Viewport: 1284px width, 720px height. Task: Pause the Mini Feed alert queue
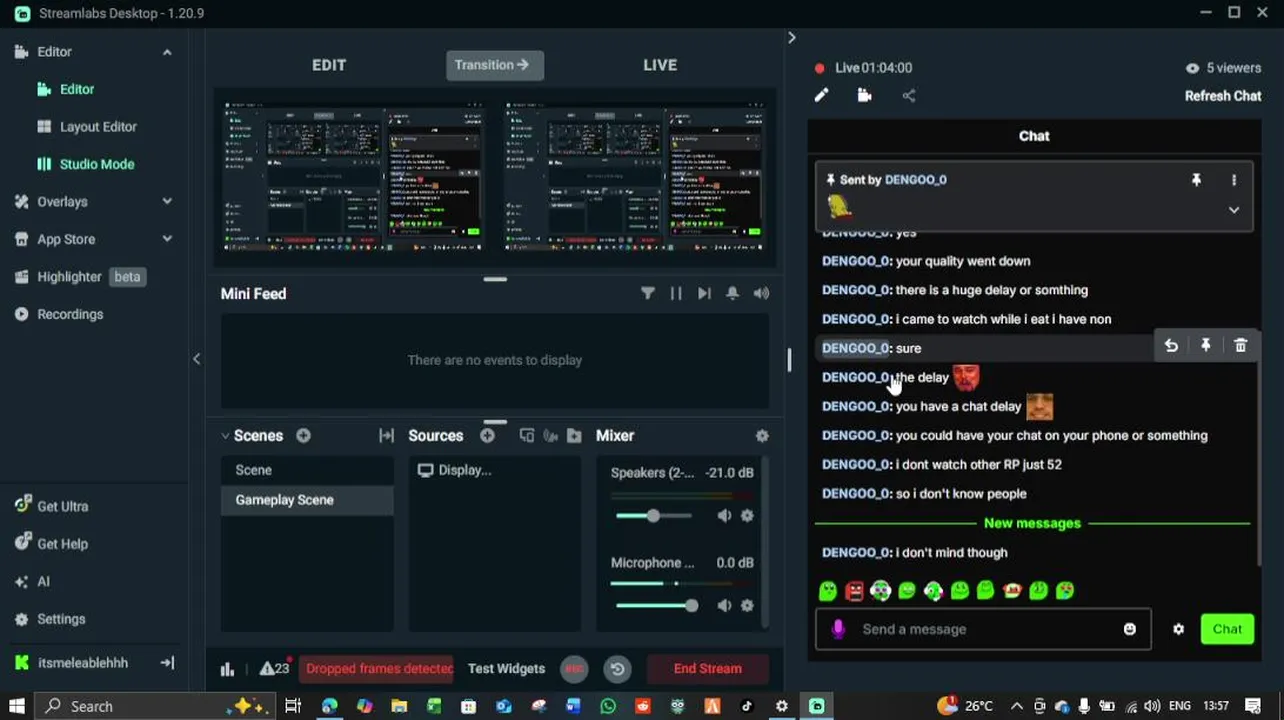[x=676, y=293]
